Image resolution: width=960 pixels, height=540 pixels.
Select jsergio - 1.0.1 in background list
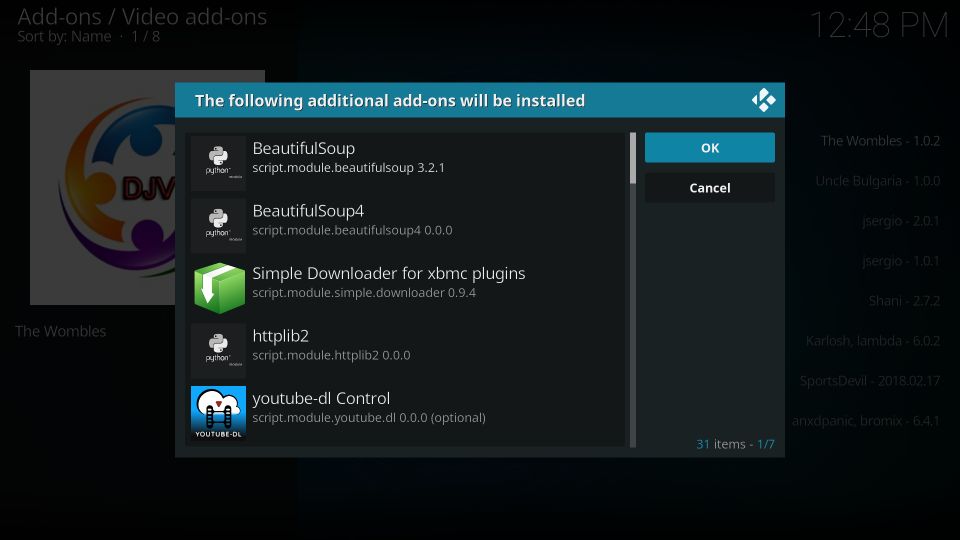click(x=901, y=261)
